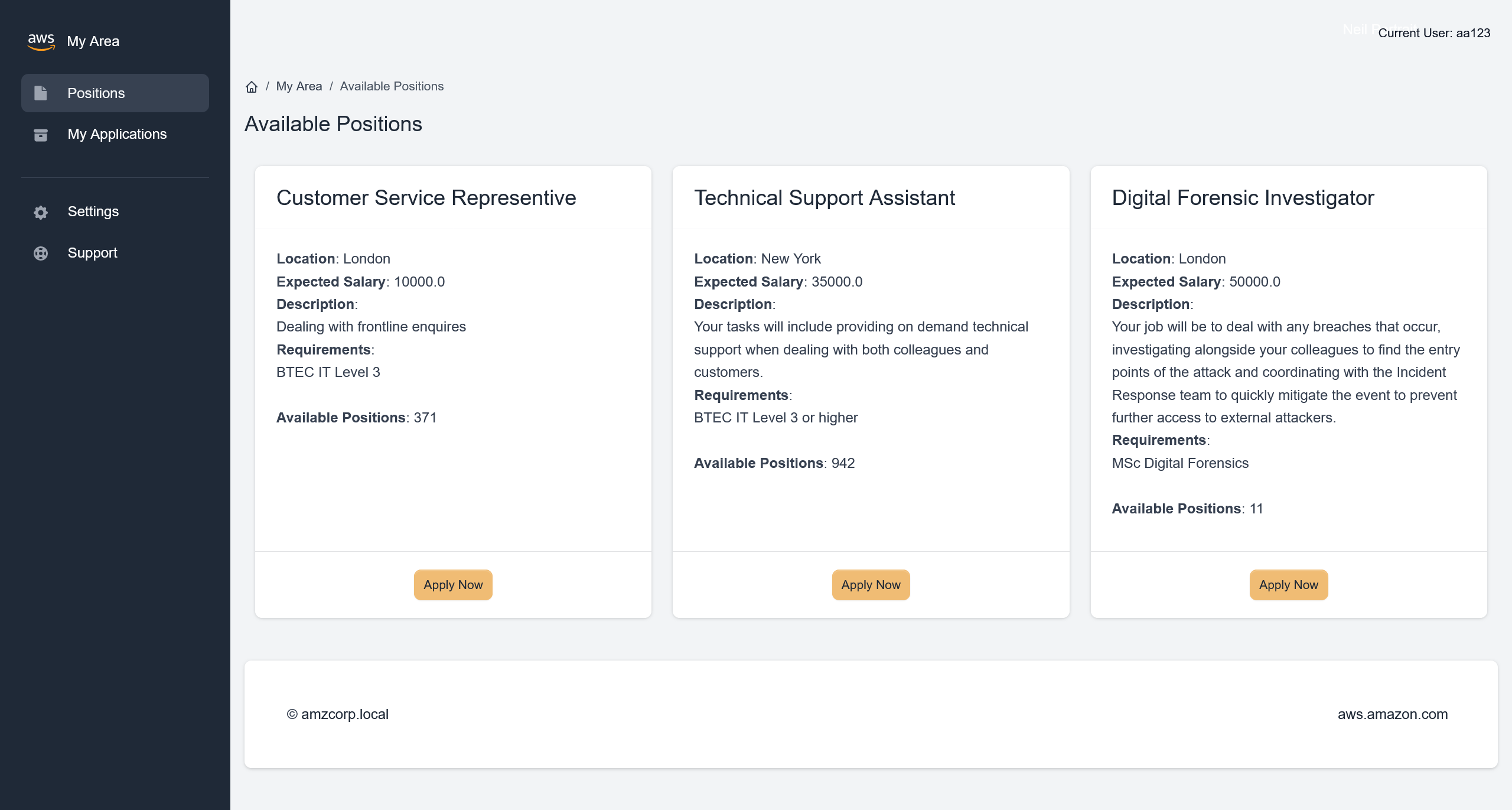Screen dimensions: 1512x810
Task: Click Digital Forensic Investigator card title
Action: click(1243, 198)
